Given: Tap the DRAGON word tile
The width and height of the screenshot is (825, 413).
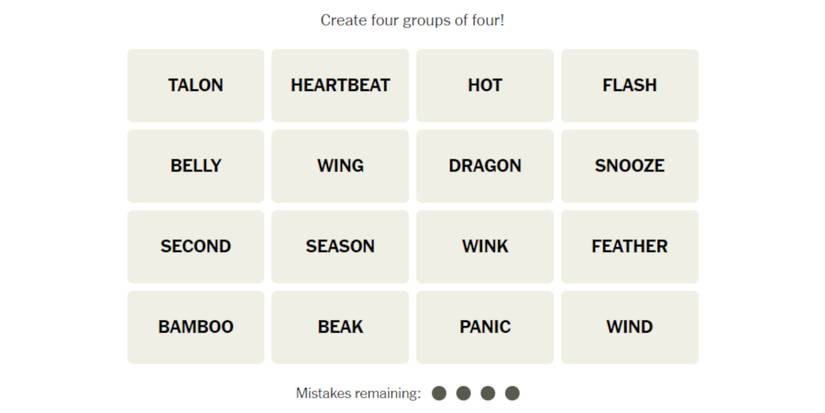Looking at the screenshot, I should tap(485, 166).
